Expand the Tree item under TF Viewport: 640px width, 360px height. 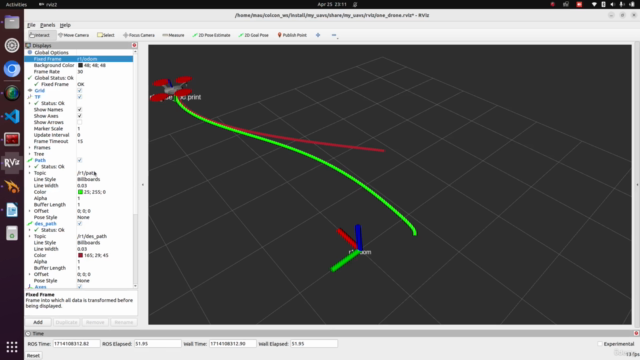point(29,154)
